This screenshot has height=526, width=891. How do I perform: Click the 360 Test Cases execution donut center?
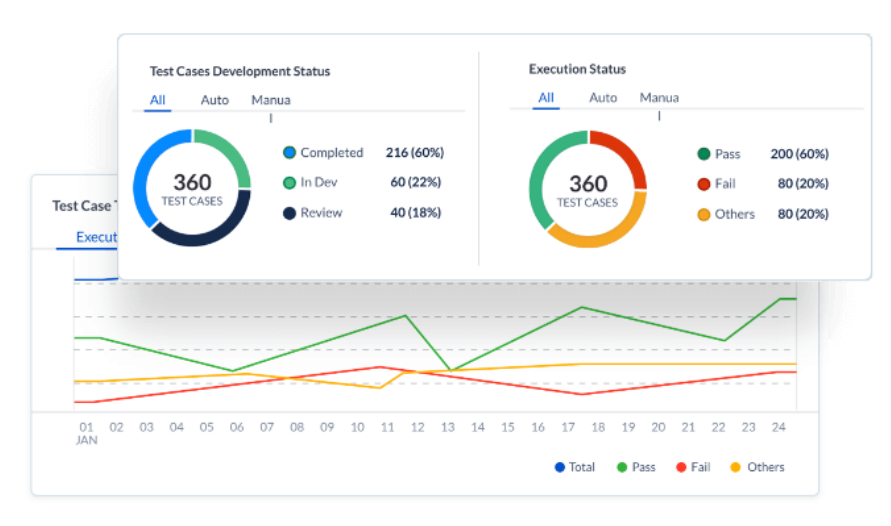click(x=588, y=190)
